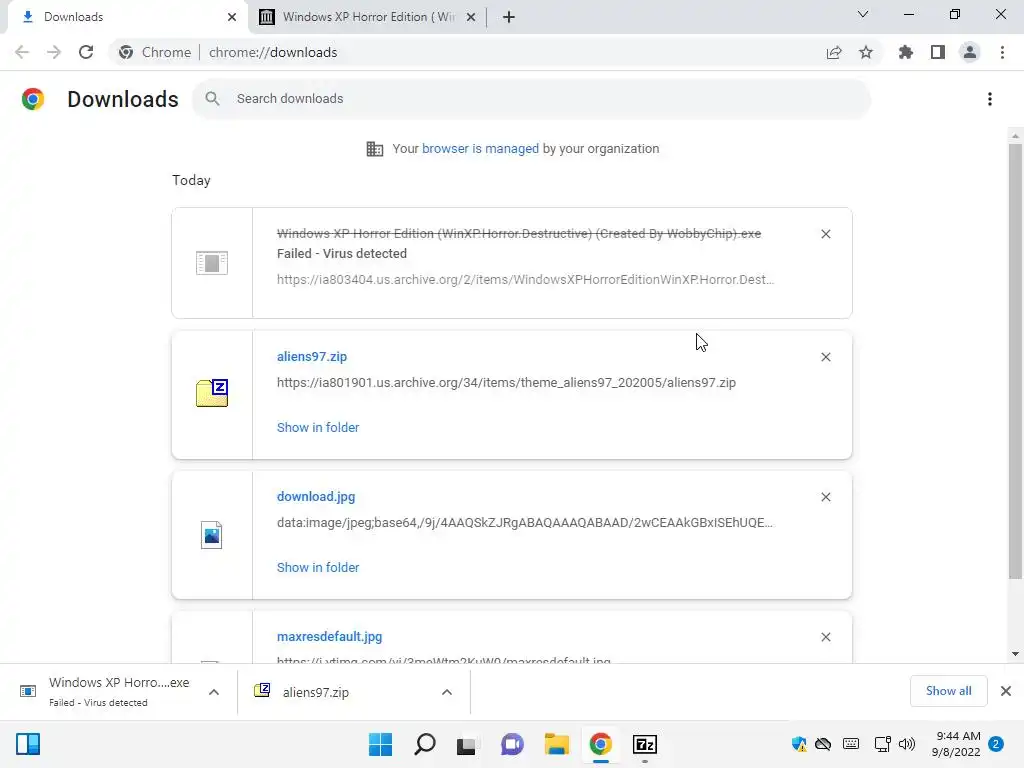
Task: Show aliens97.zip in folder
Action: [318, 428]
